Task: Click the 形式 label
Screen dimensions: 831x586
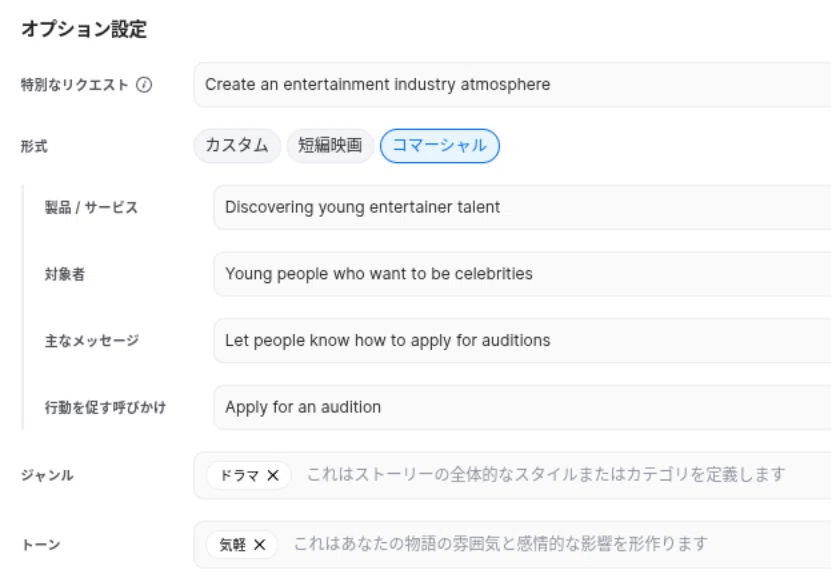Action: 34,146
